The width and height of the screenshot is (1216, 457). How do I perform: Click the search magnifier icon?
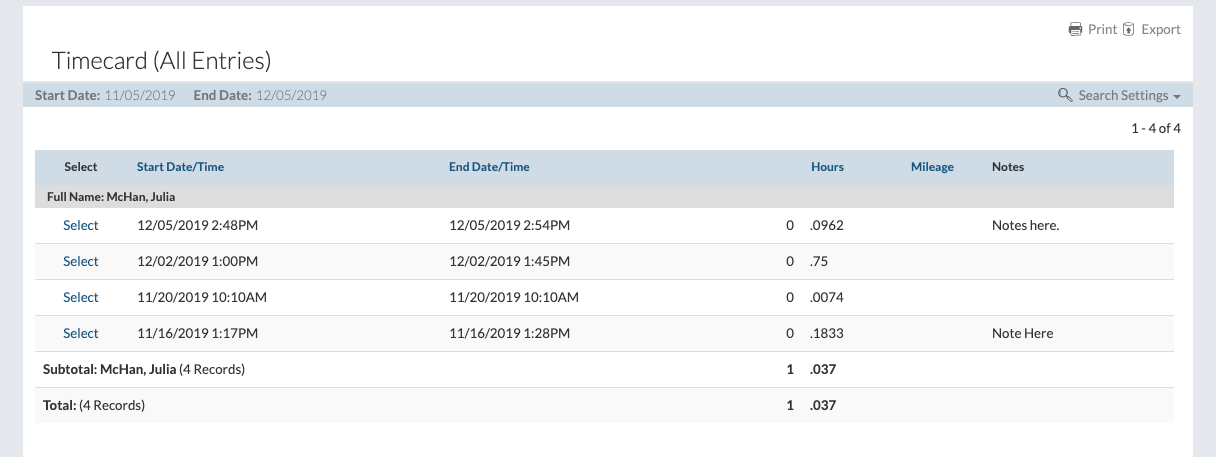(x=1065, y=95)
